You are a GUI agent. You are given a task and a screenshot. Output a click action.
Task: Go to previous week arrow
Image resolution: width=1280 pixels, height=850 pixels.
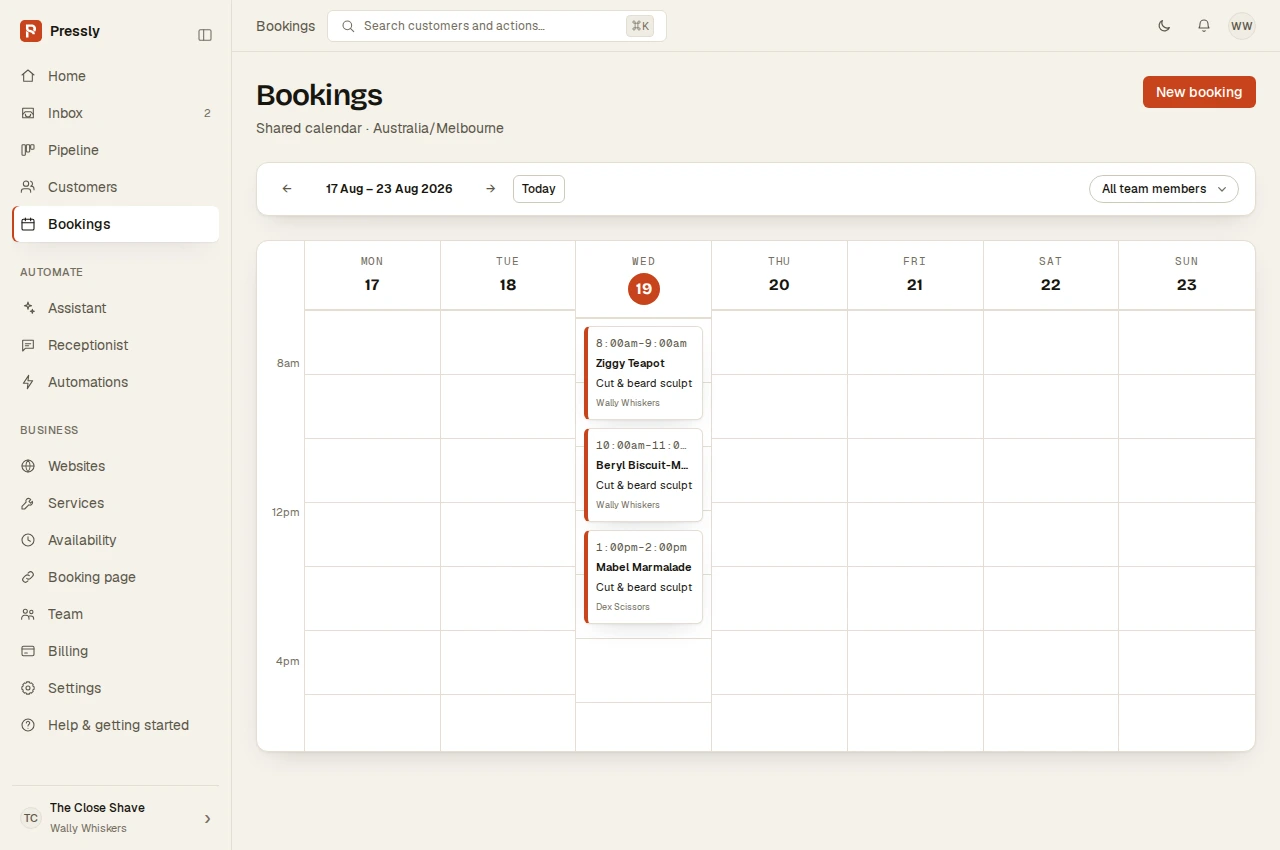coord(287,189)
